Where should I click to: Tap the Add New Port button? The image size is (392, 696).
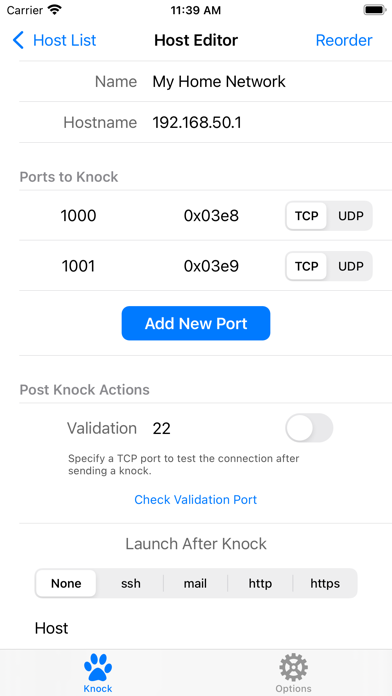[196, 324]
